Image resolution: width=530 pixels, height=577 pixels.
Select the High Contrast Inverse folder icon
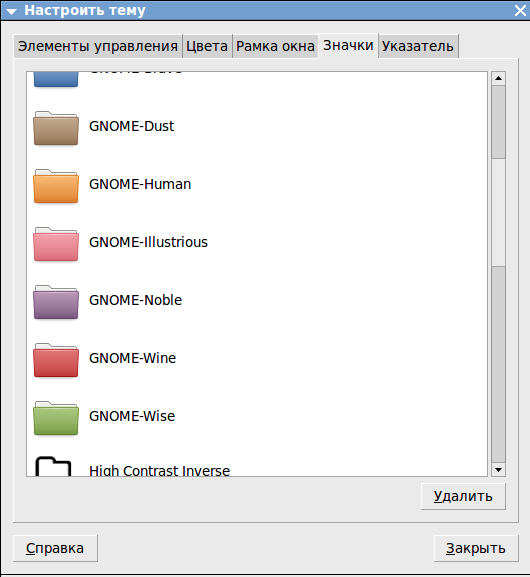click(53, 466)
